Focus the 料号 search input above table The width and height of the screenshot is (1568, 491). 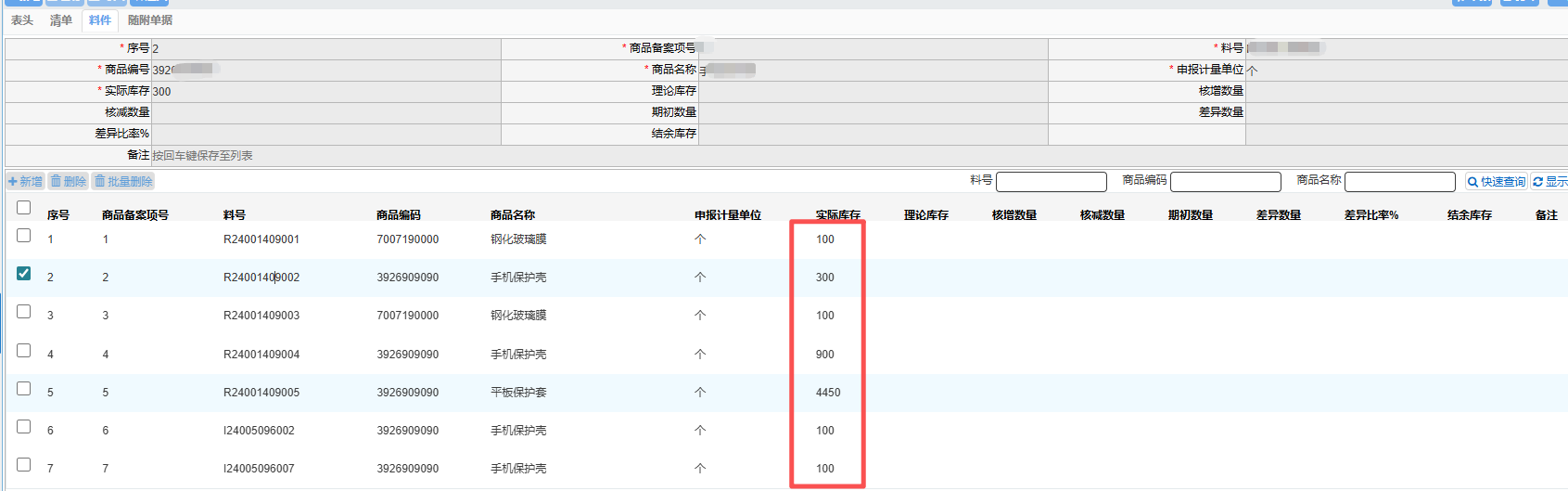click(1051, 182)
